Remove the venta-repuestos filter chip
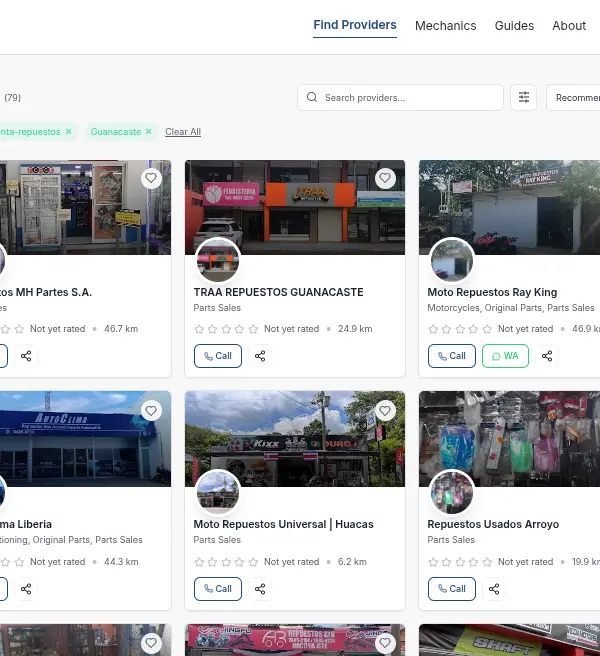Image resolution: width=600 pixels, height=656 pixels. [68, 131]
